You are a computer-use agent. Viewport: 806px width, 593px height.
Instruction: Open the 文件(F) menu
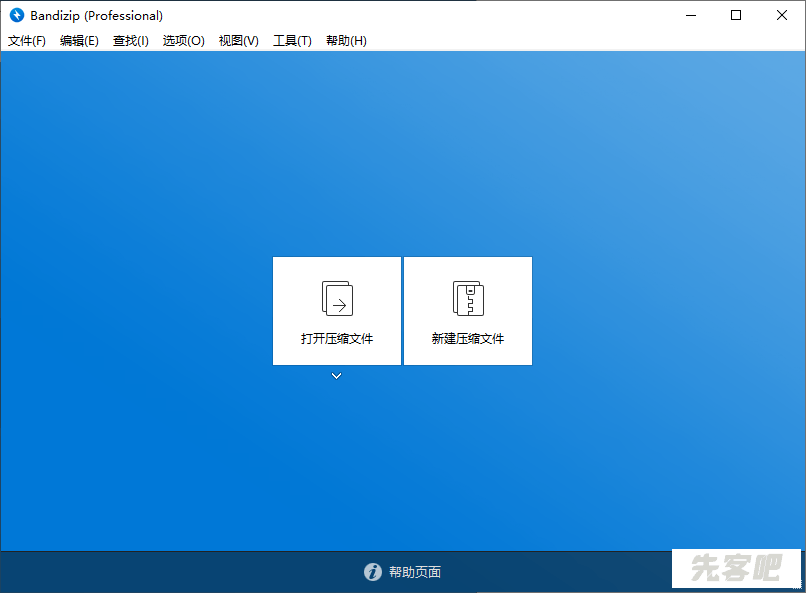[x=27, y=41]
